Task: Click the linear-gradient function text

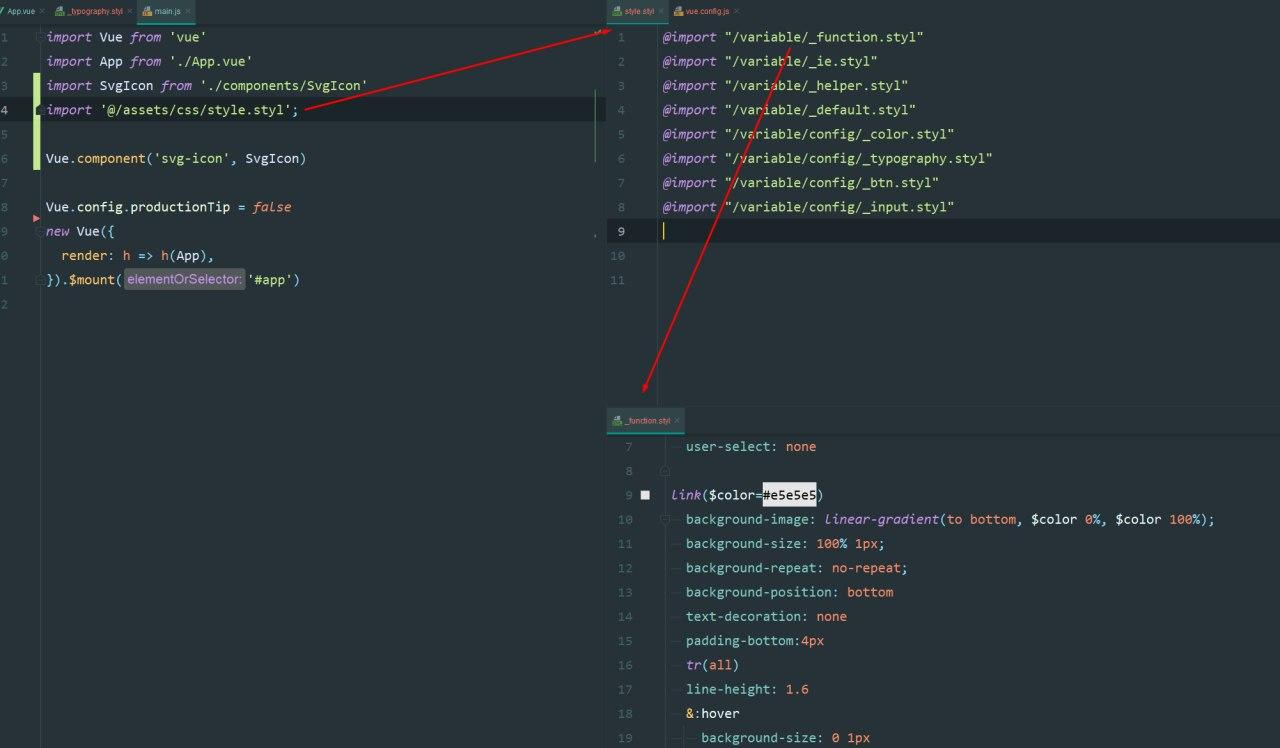Action: coord(882,519)
